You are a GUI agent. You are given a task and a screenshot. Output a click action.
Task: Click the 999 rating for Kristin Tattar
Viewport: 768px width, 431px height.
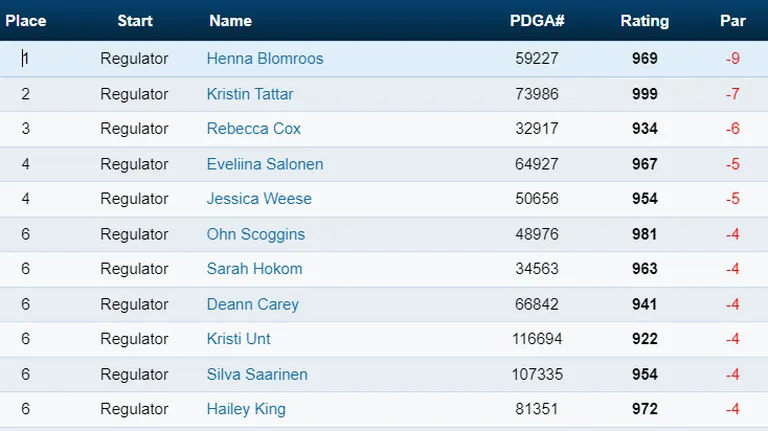[645, 94]
